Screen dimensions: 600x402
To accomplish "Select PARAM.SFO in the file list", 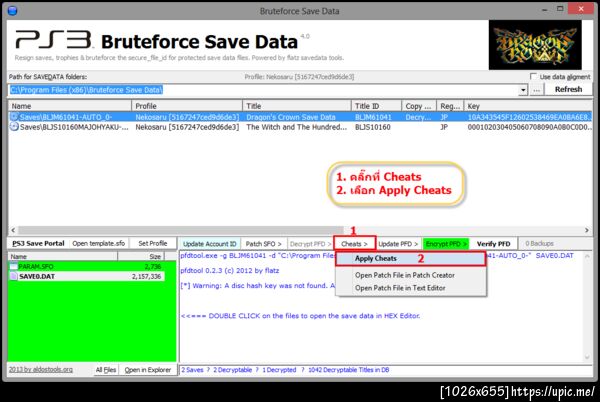I will [87, 267].
